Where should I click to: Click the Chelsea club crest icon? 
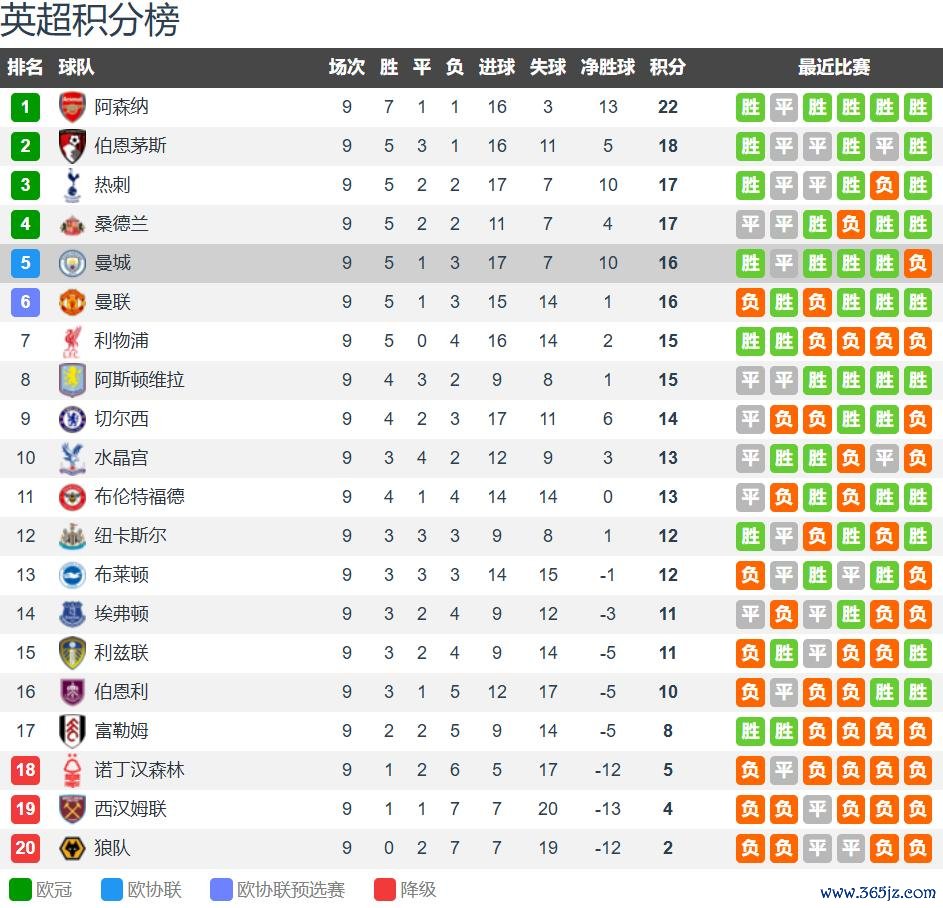click(72, 419)
